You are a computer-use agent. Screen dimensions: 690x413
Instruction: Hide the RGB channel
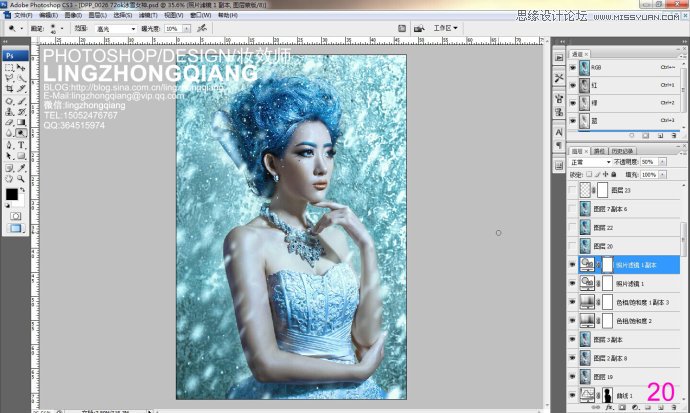573,68
